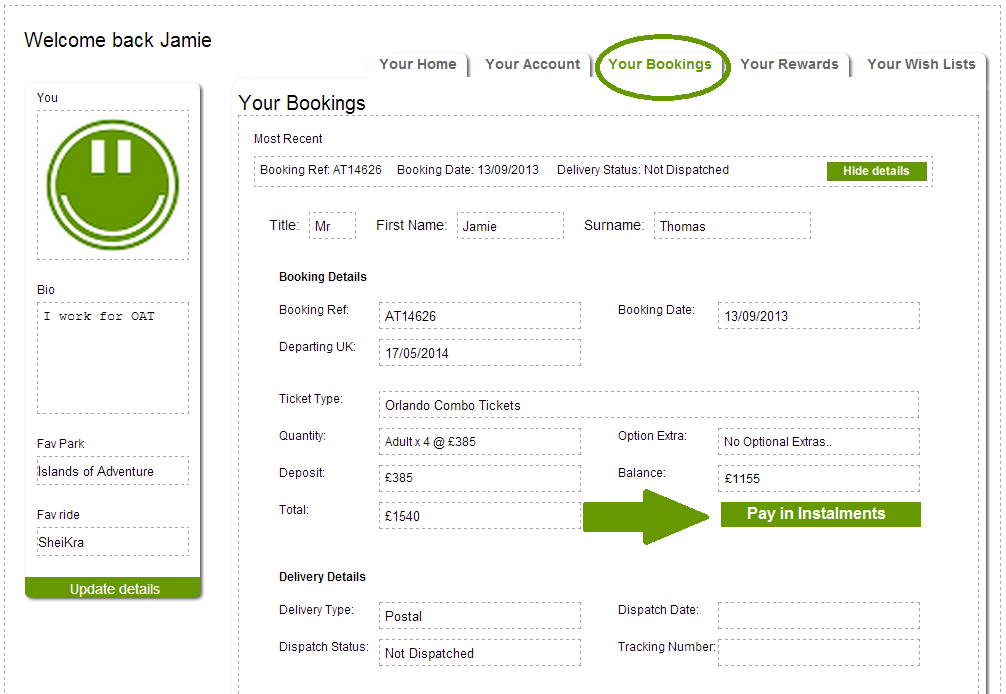Click the Delivery Type field showing Postal
Screen dimensions: 1006x694
(x=480, y=616)
